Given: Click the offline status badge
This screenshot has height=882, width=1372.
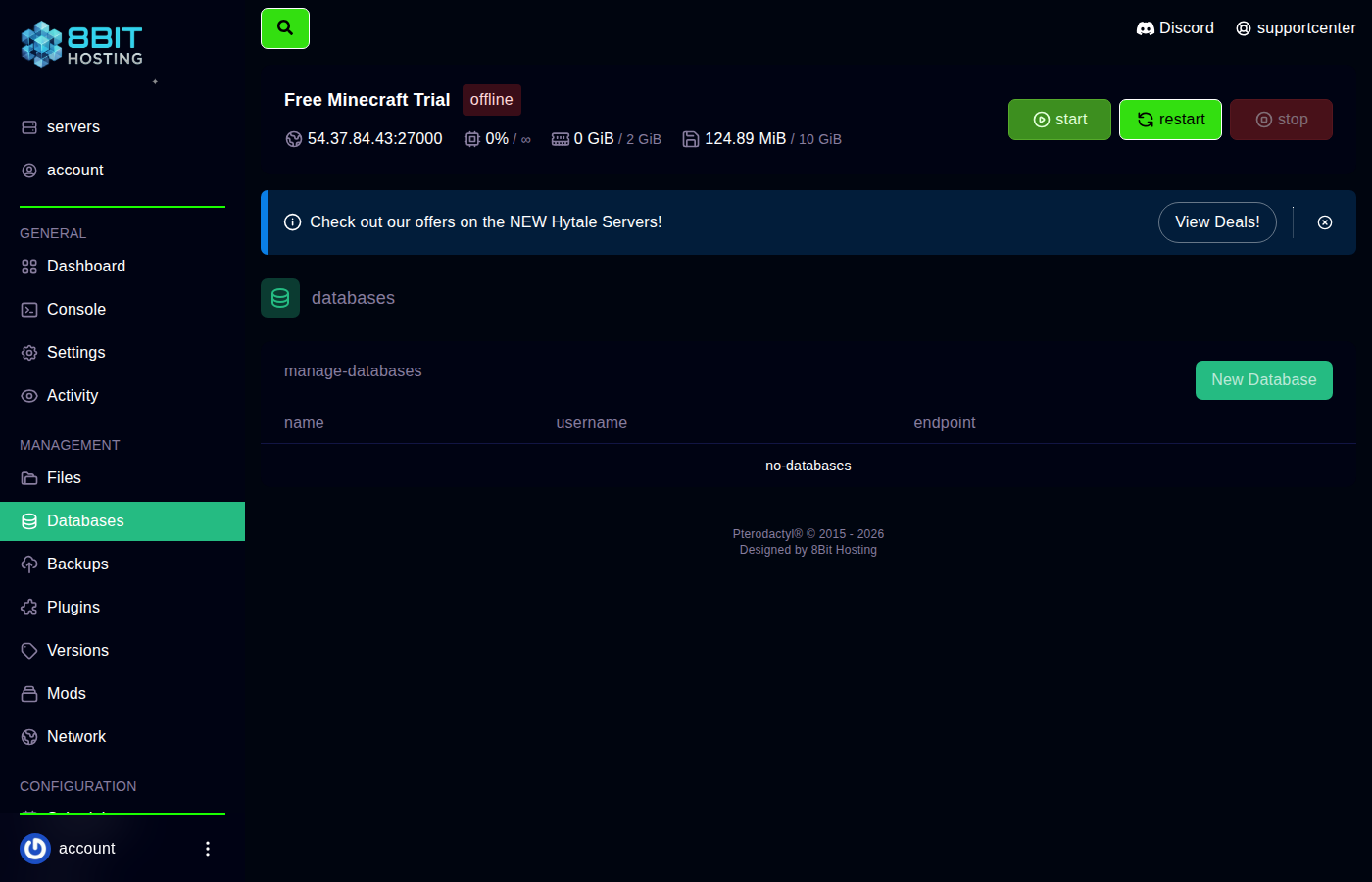Looking at the screenshot, I should pyautogui.click(x=492, y=100).
